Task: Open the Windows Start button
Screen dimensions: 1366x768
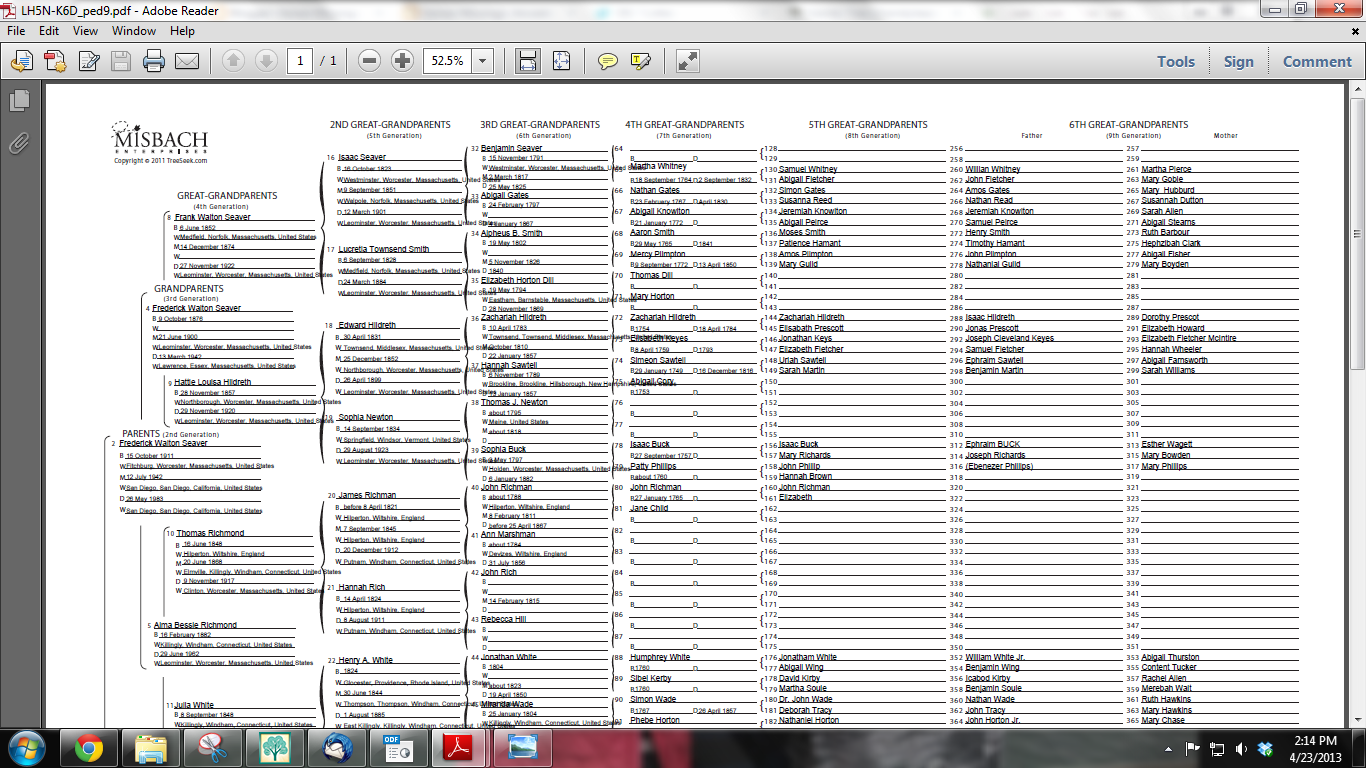Action: 25,748
